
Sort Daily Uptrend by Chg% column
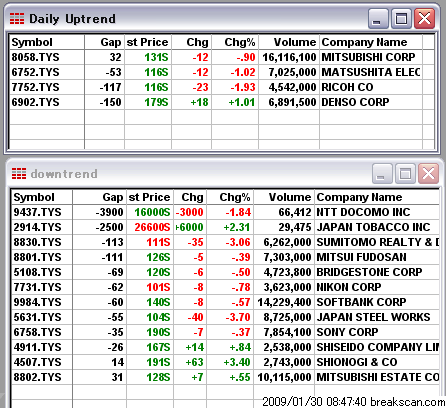click(235, 42)
